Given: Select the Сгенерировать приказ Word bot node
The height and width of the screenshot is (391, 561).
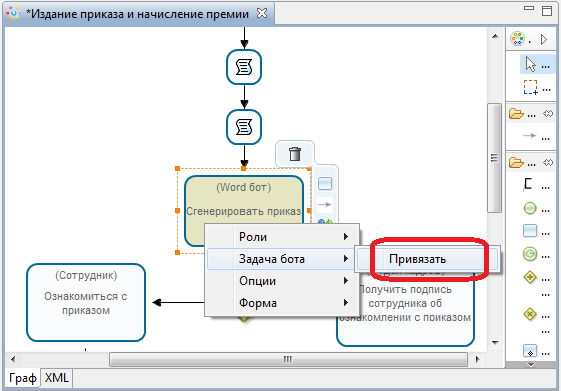Looking at the screenshot, I should coord(244,211).
